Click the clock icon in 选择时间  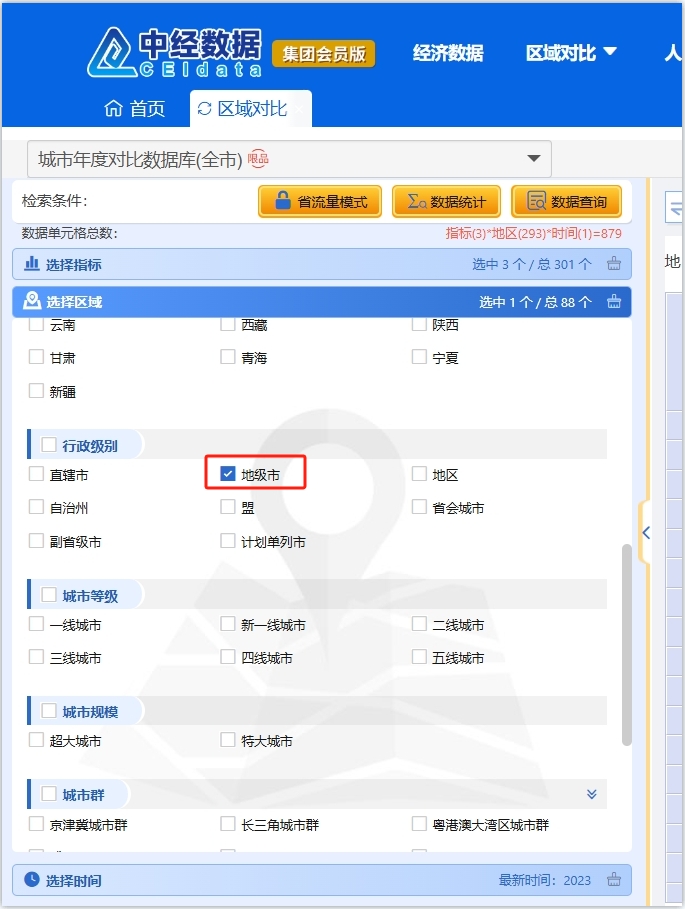coord(32,879)
